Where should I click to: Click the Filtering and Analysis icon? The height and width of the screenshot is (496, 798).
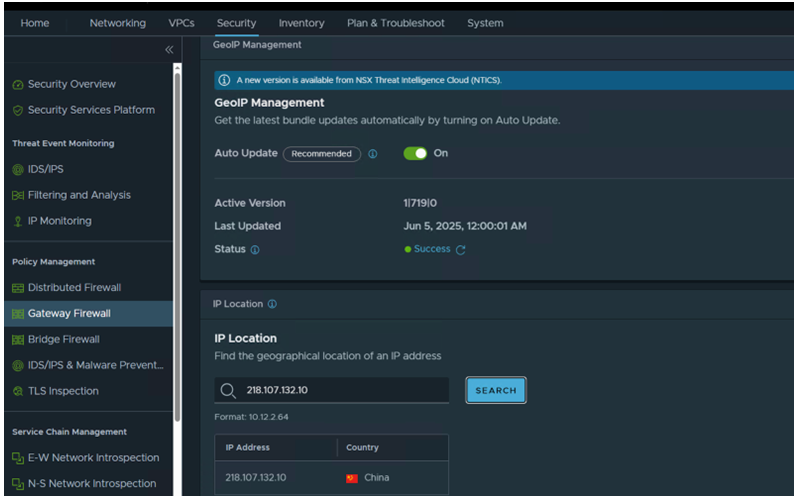pos(18,196)
